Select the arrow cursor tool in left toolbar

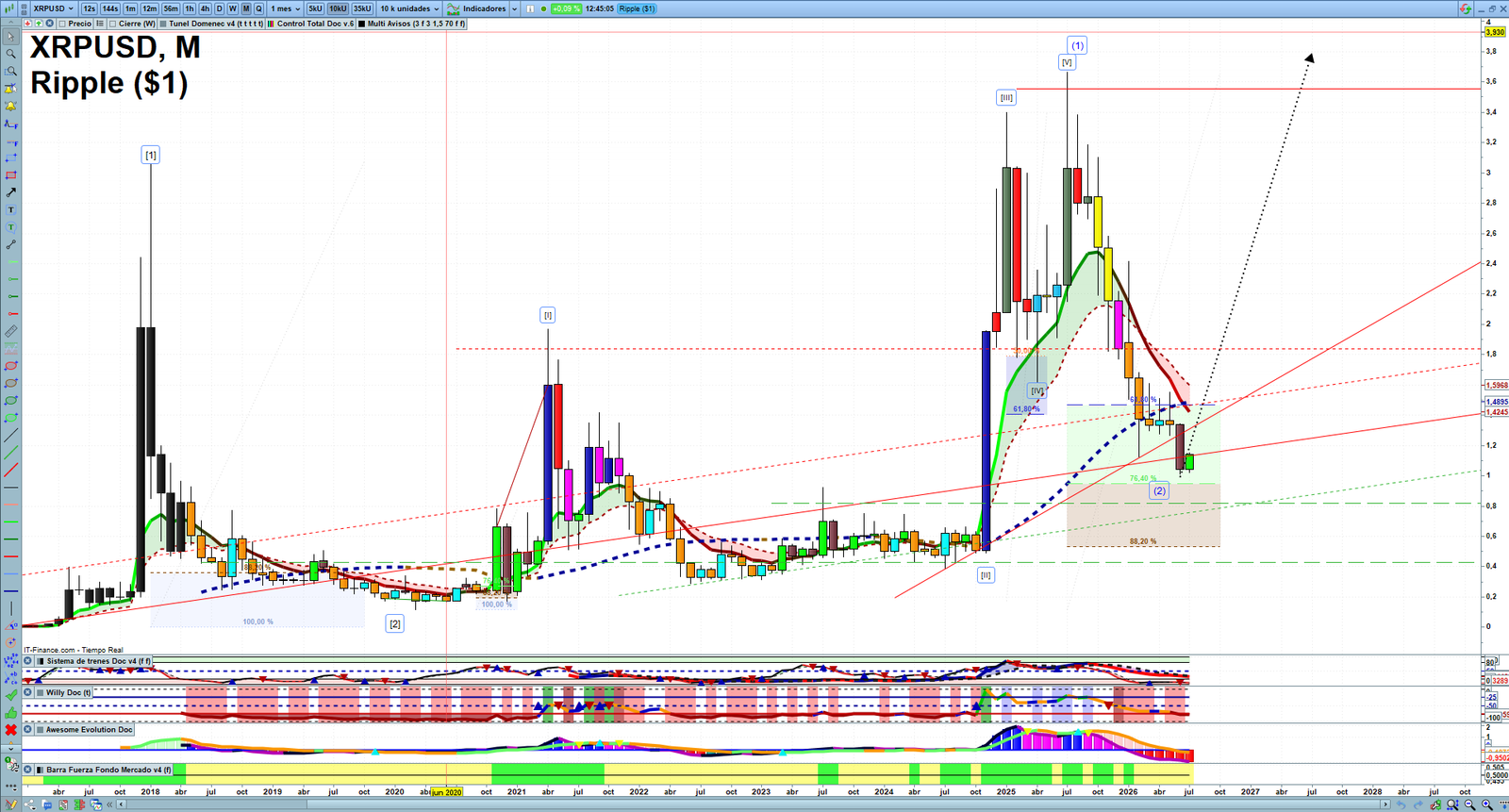(11, 37)
